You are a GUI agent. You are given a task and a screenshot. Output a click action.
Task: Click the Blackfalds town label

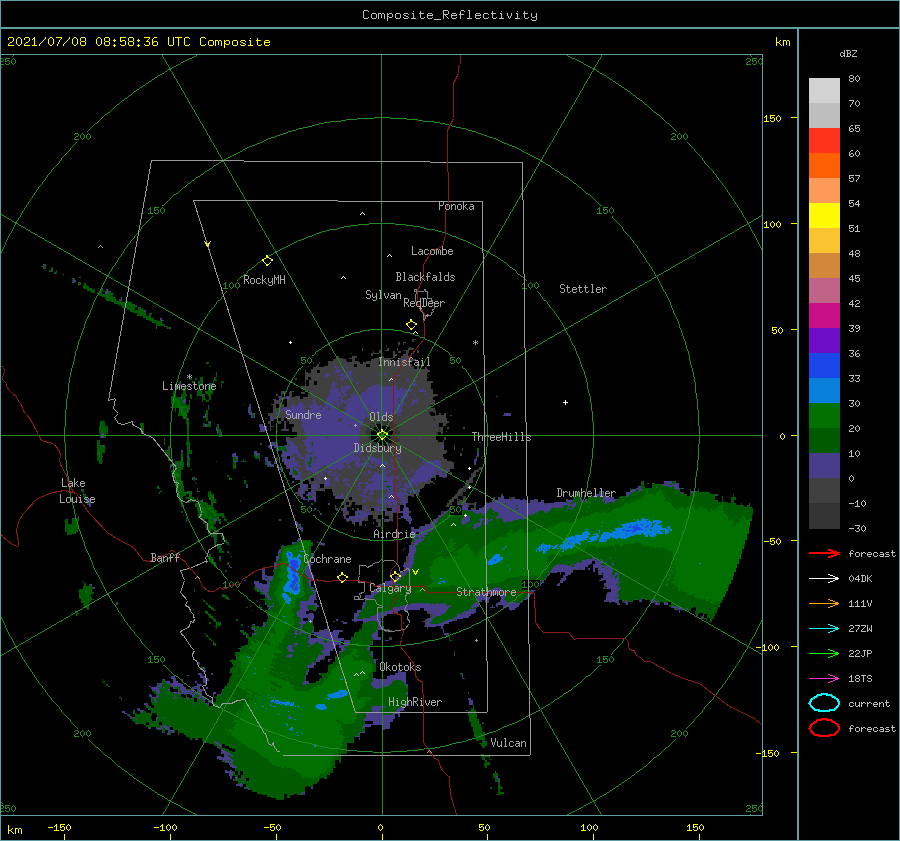tap(425, 277)
